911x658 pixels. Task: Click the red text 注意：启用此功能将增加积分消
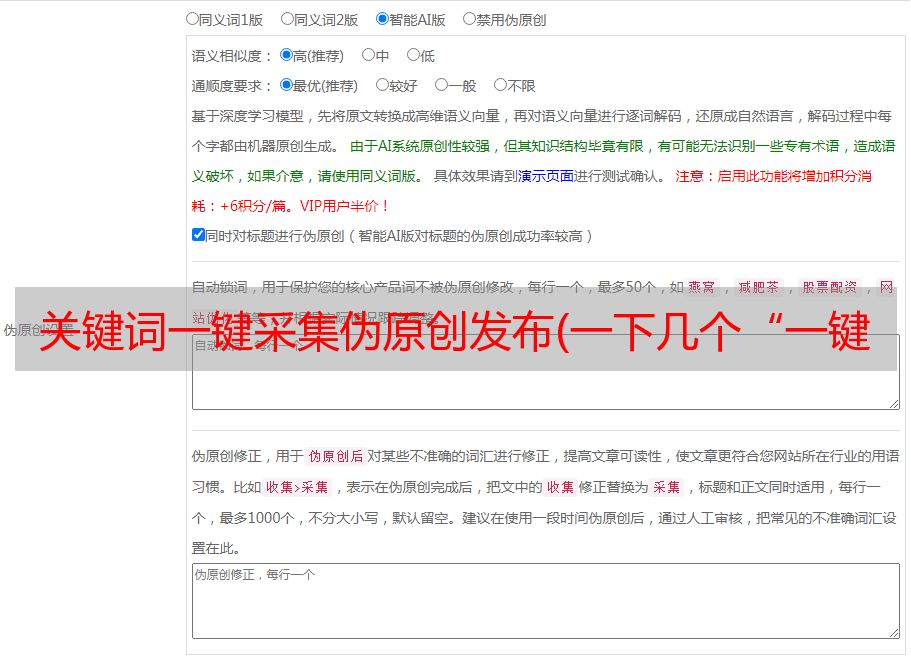[x=773, y=176]
